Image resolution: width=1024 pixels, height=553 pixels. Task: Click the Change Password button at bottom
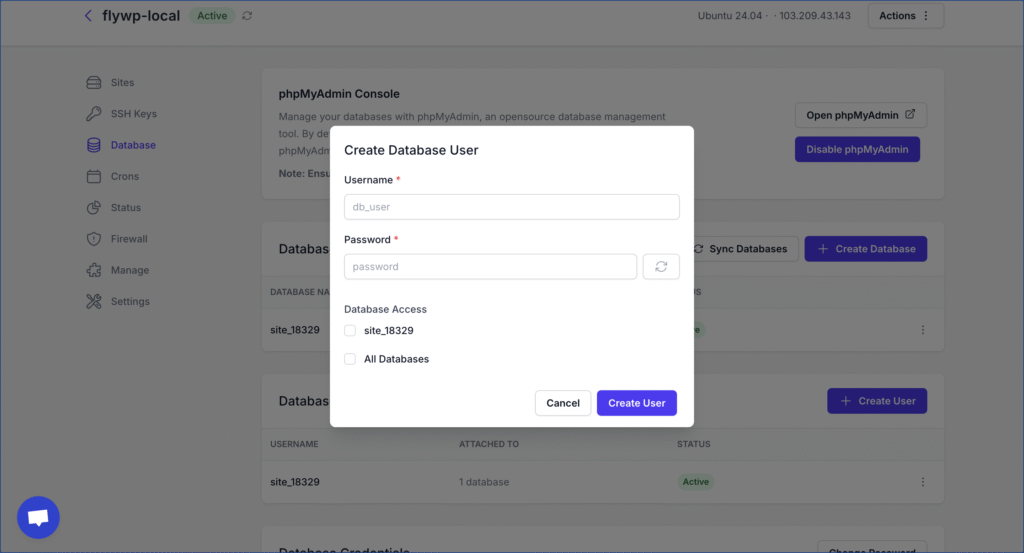(872, 548)
